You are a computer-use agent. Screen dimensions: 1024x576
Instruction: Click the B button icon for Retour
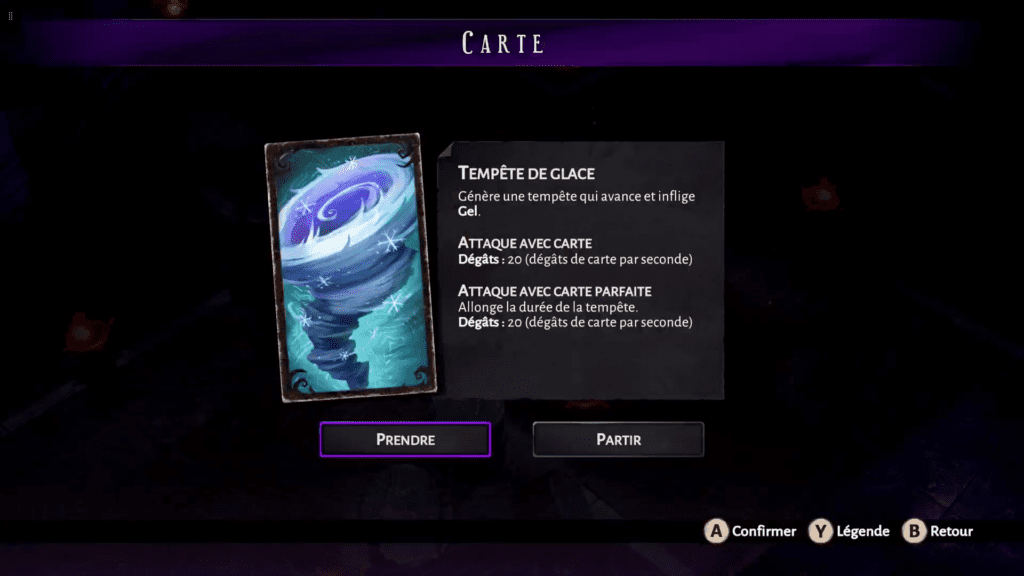914,531
